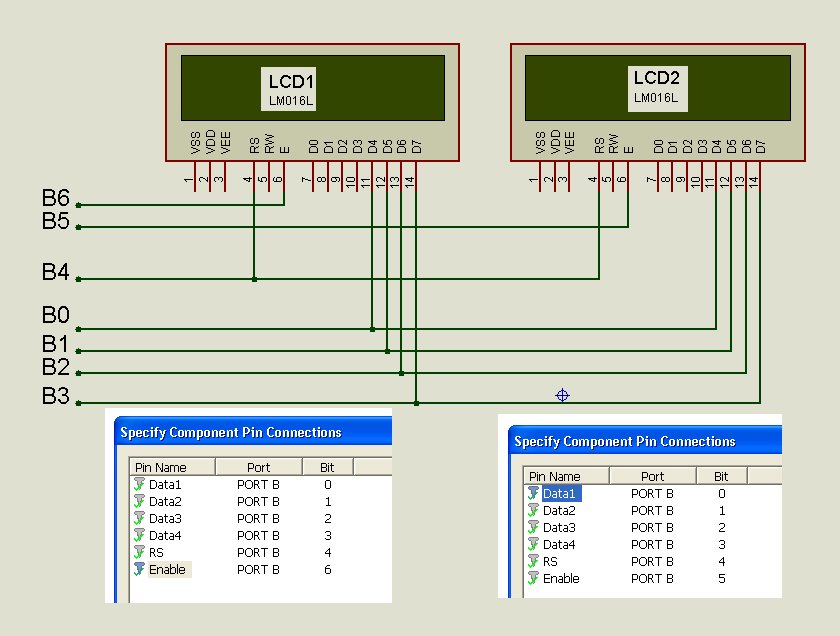The height and width of the screenshot is (636, 840).
Task: Click VSS pin 1 on LCD1
Action: (195, 176)
